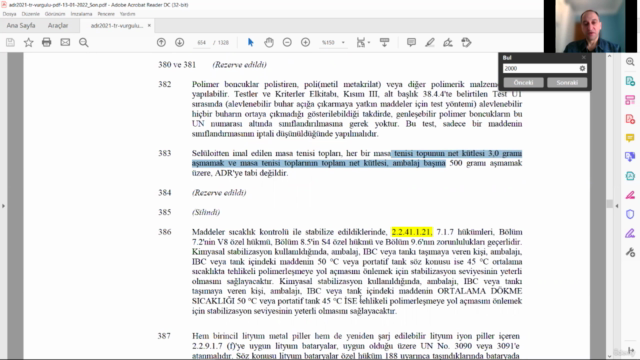Open Export PDF in the right pane

pyautogui.click(x=630, y=81)
